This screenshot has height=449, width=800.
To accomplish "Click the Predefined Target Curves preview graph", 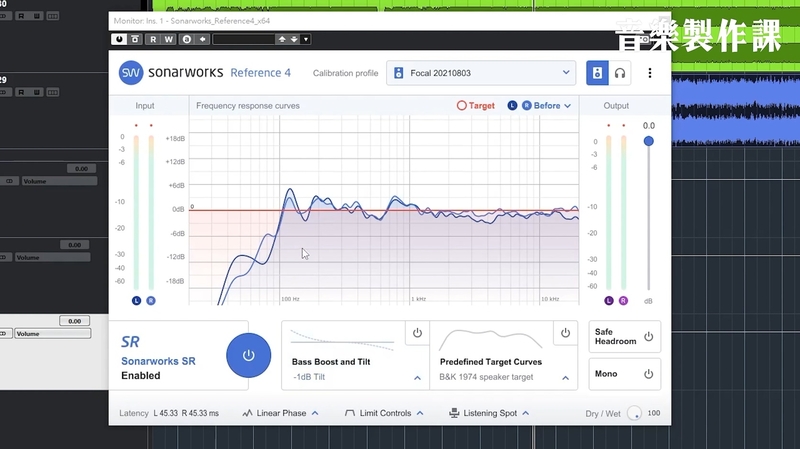I will coord(490,340).
